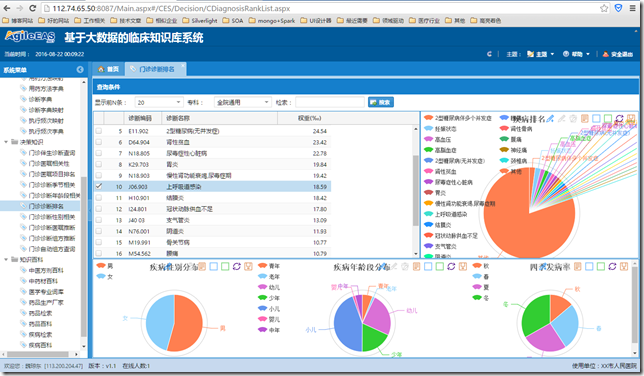Click the blue 搜索 search button
The width and height of the screenshot is (644, 376).
coord(381,102)
